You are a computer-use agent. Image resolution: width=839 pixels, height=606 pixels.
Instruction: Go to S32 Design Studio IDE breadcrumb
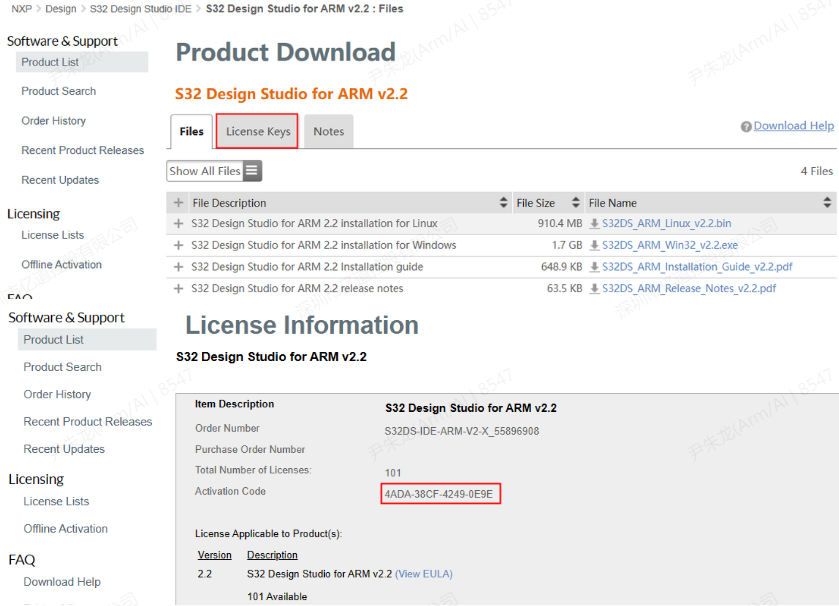[x=140, y=9]
